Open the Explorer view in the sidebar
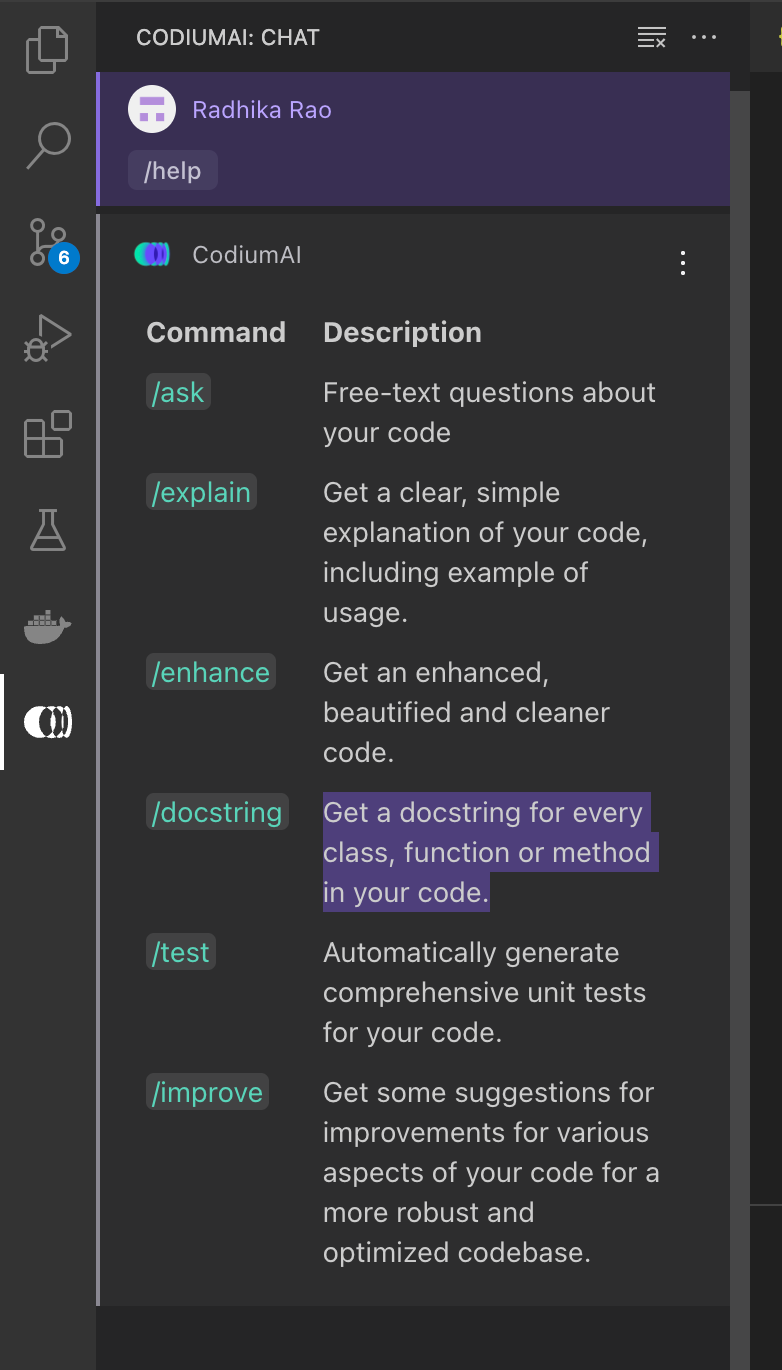This screenshot has height=1370, width=782. (x=47, y=47)
